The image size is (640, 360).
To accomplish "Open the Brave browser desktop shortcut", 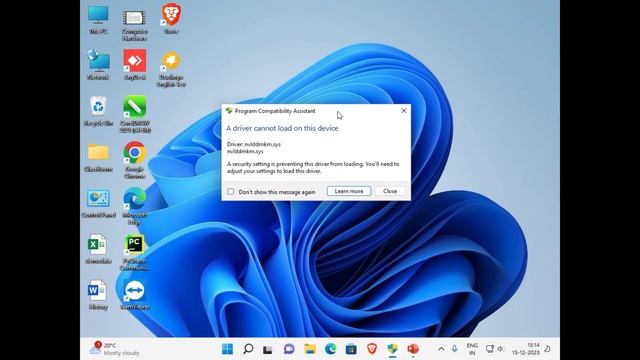I will coord(171,18).
